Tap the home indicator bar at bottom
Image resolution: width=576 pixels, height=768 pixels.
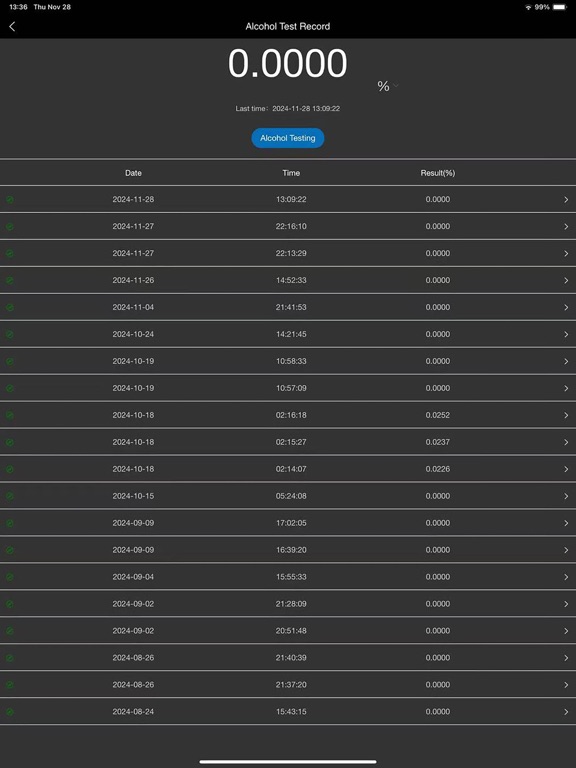click(x=288, y=762)
